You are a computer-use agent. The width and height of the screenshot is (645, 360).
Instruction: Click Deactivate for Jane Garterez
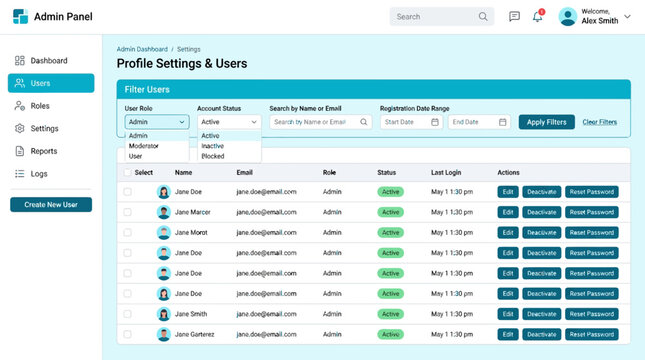click(541, 334)
